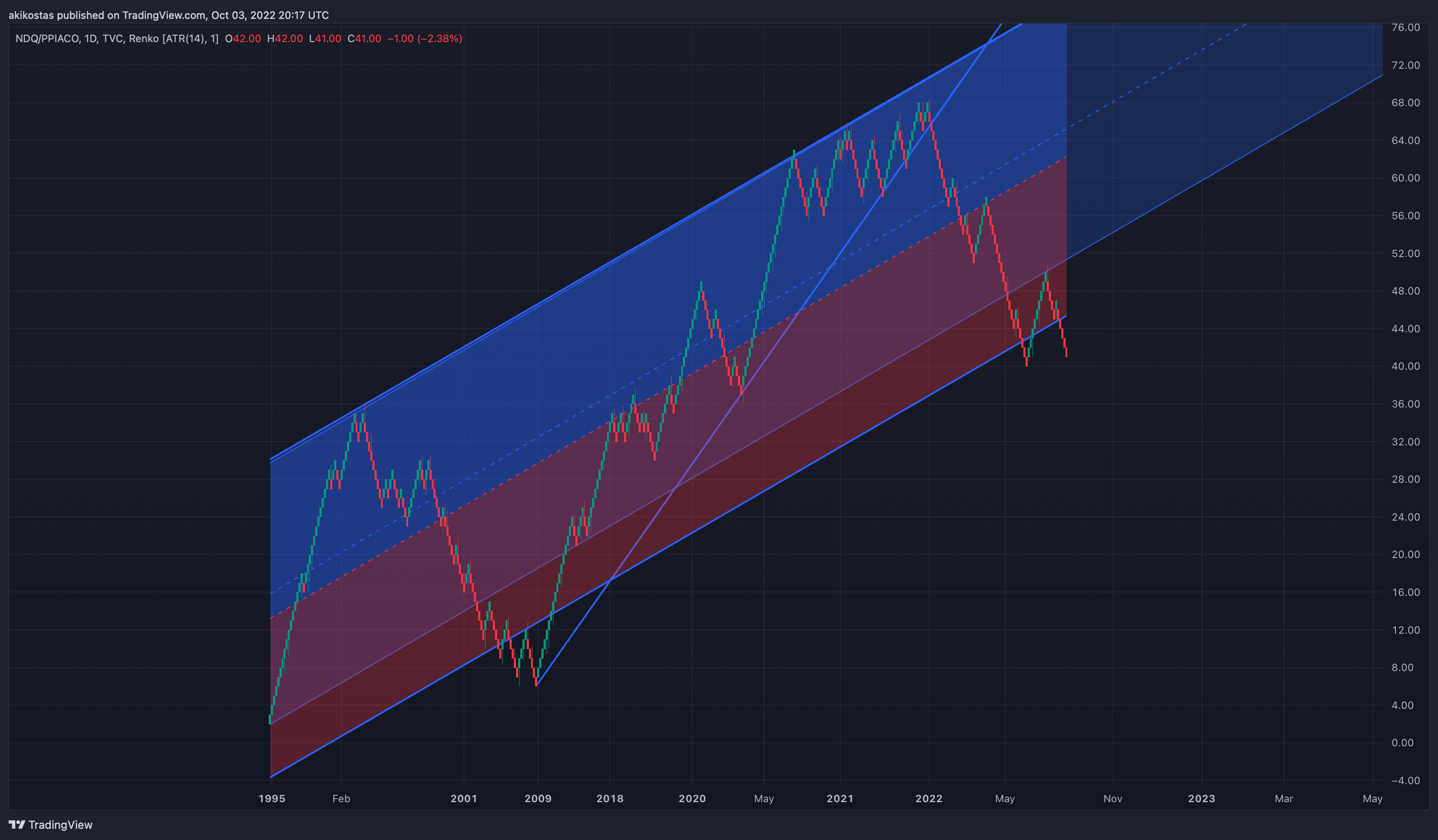Image resolution: width=1438 pixels, height=840 pixels.
Task: Click the Nov time axis label
Action: pos(1113,798)
